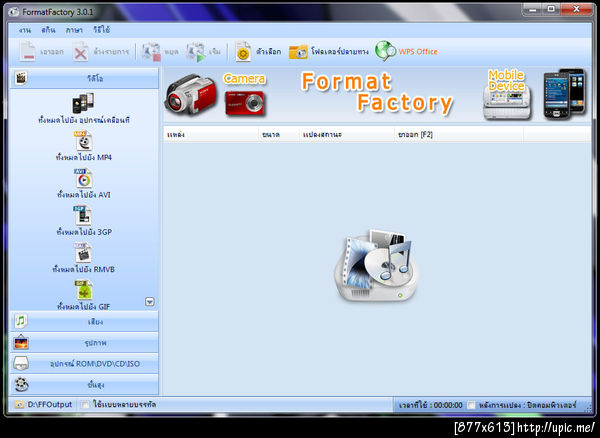Click the white Mobile Device gadget banner image
This screenshot has width=600, height=438.
point(507,103)
